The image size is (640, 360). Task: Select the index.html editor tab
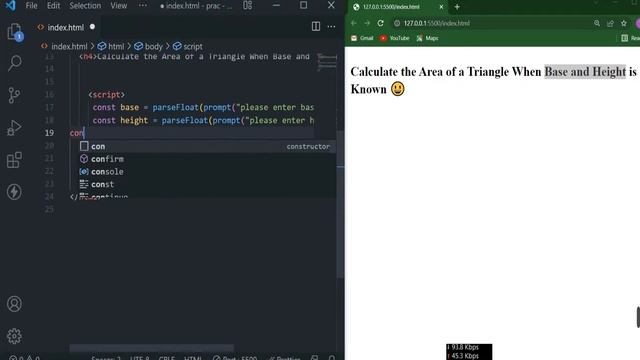click(65, 27)
